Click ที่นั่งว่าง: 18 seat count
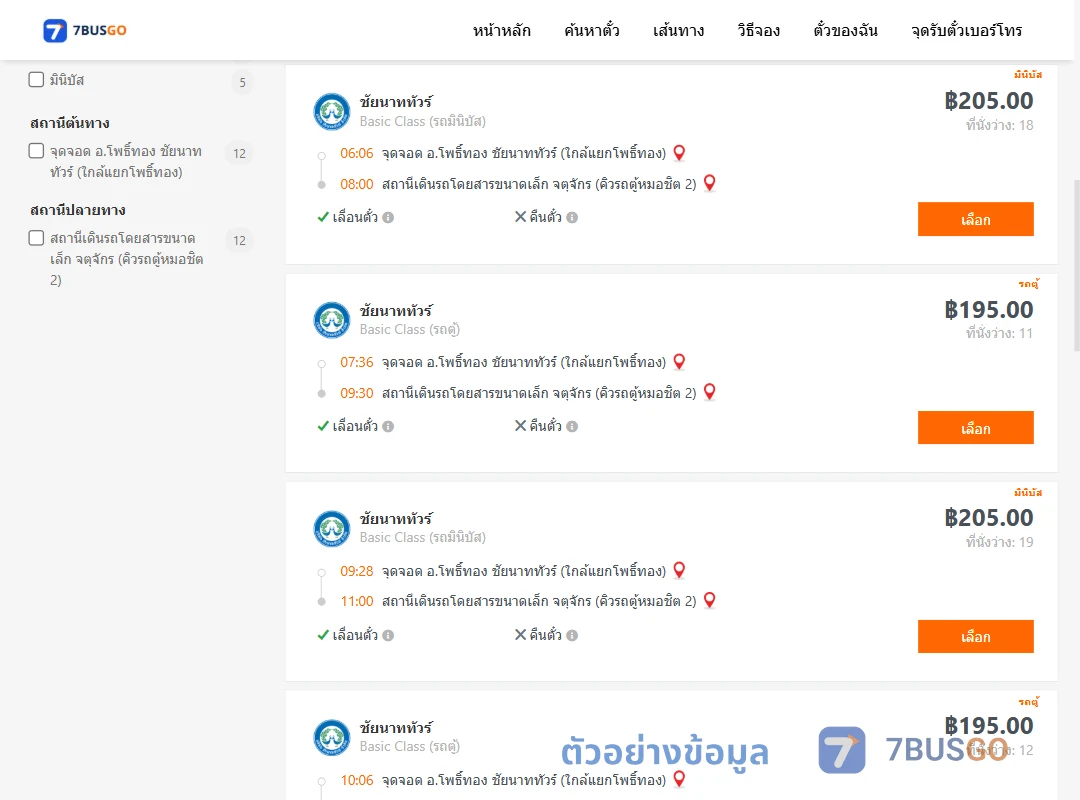The width and height of the screenshot is (1080, 800). point(999,125)
